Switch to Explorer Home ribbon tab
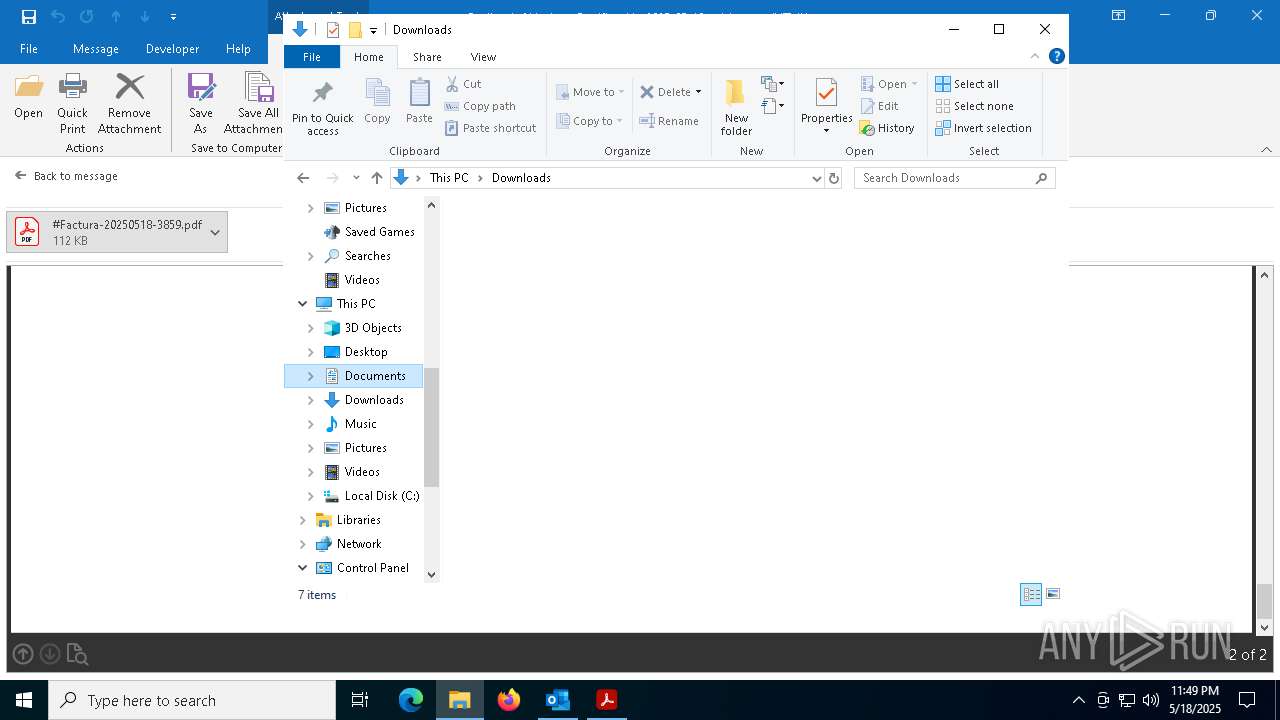This screenshot has height=720, width=1280. click(x=368, y=57)
